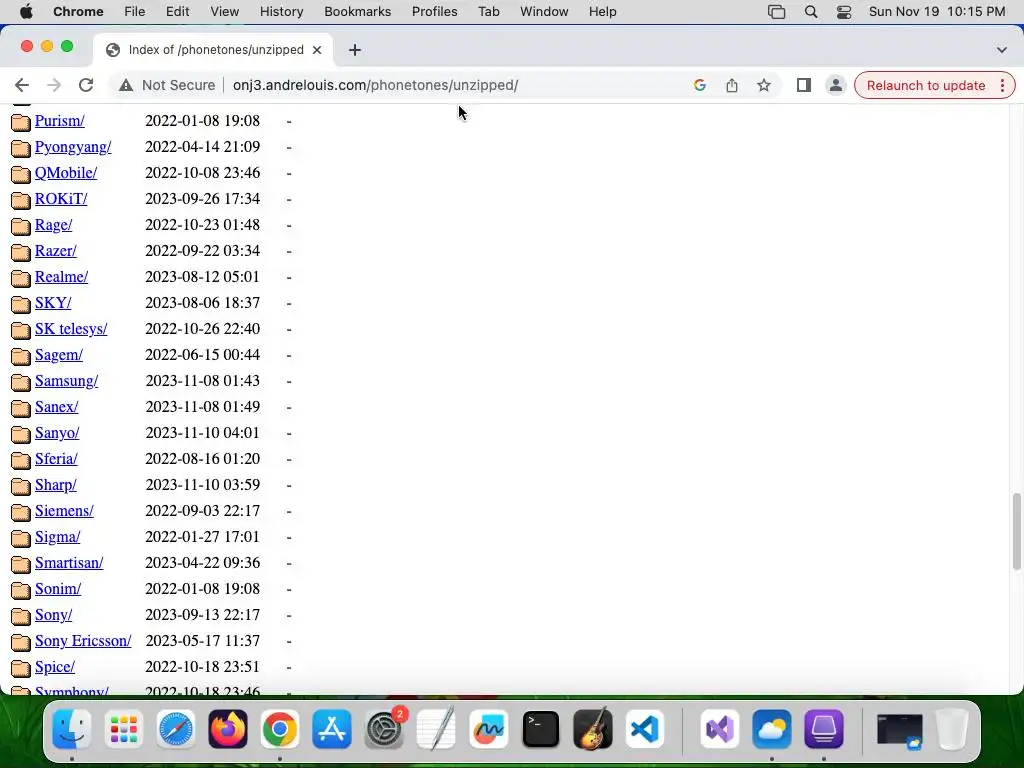
Task: Close the Index of /phonetones/unzipped tab
Action: coord(317,50)
